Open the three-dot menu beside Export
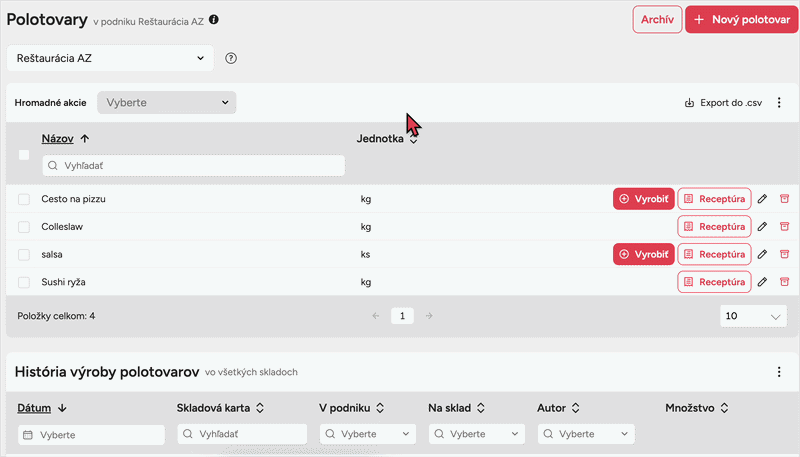Viewport: 800px width, 457px height. click(780, 102)
